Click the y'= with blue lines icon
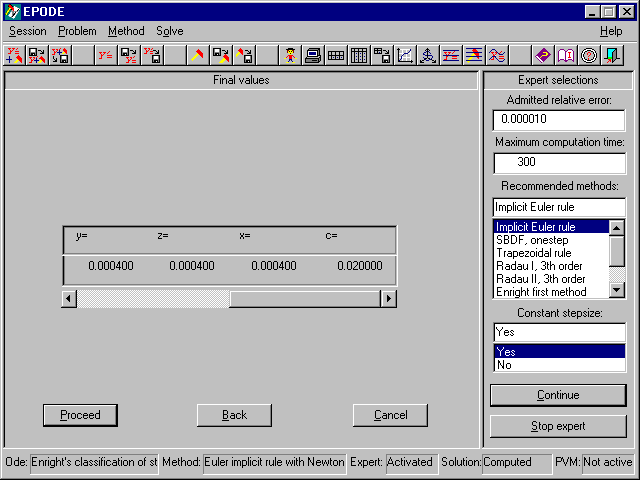 coord(451,55)
